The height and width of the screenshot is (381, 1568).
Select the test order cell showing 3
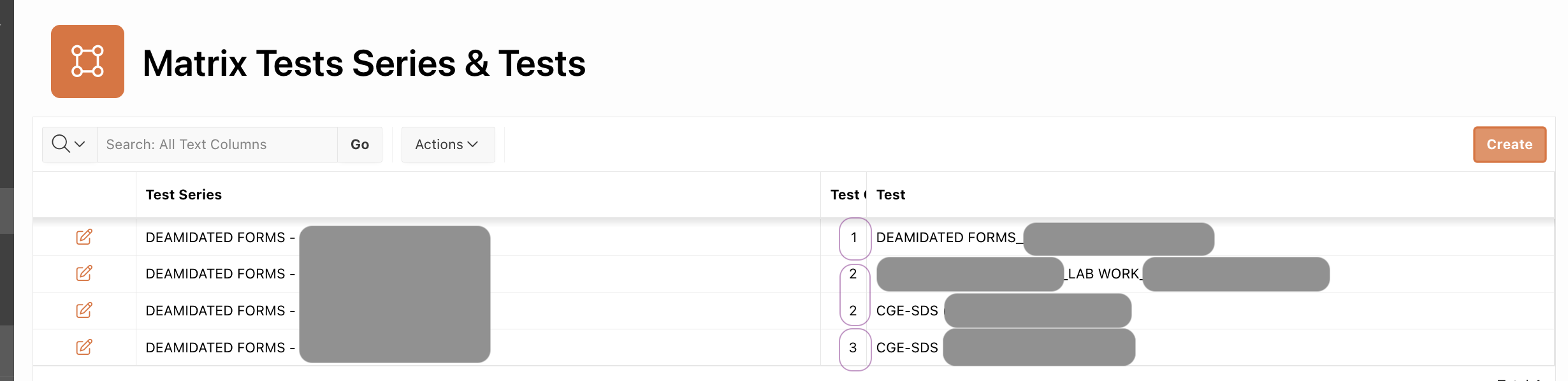tap(853, 348)
